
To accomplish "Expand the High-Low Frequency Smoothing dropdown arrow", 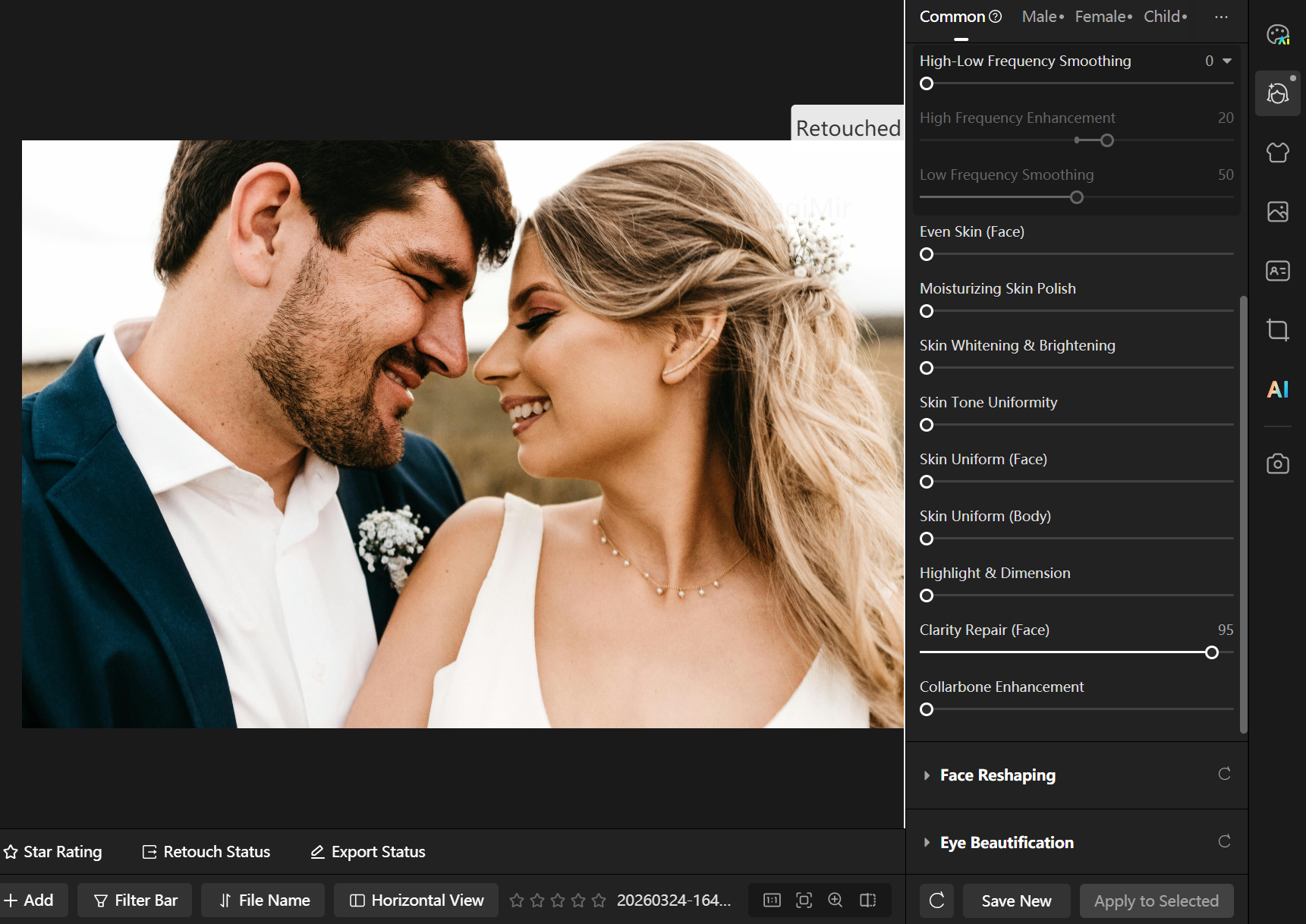I will (1227, 61).
